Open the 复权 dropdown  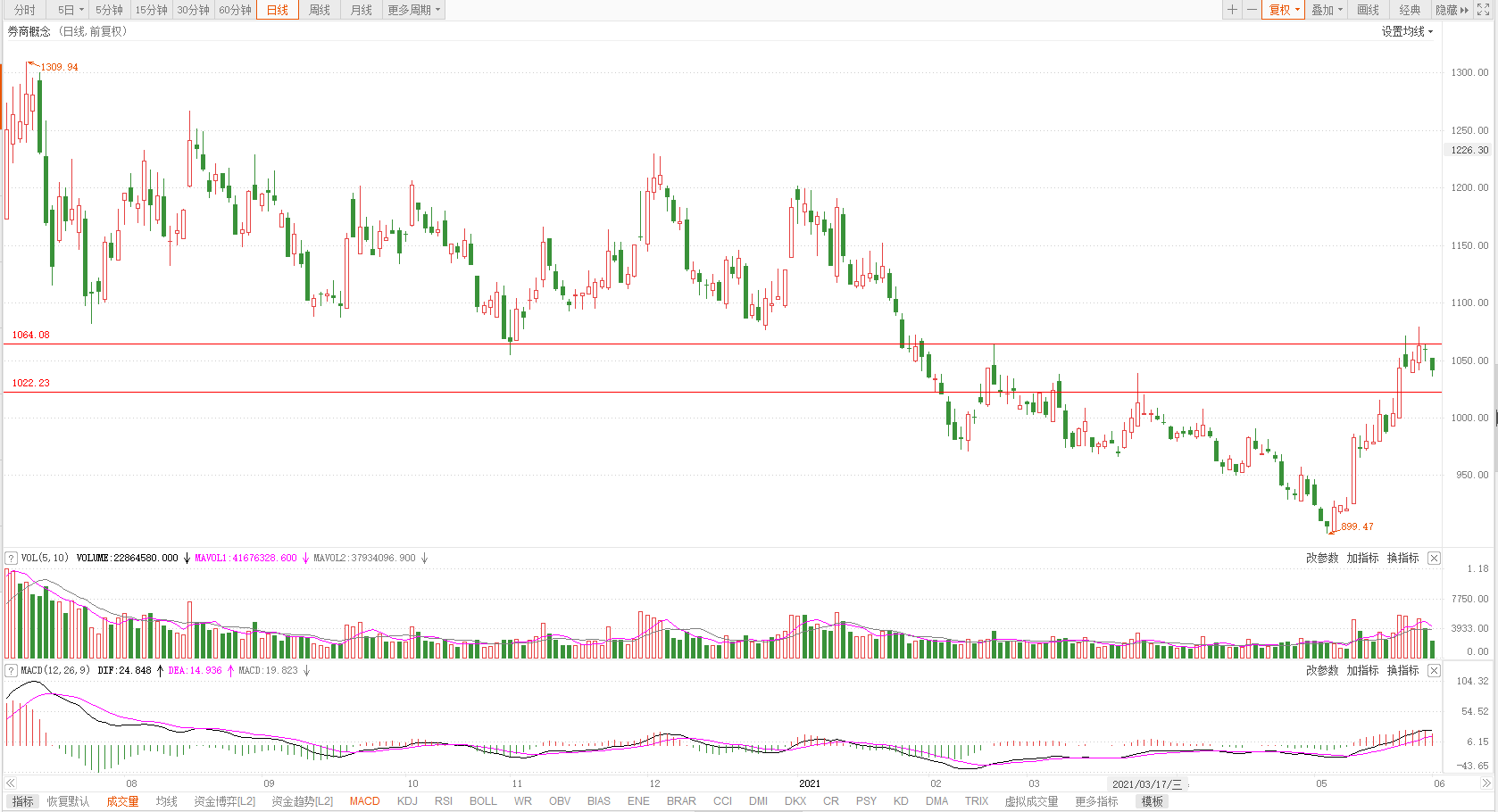1284,10
